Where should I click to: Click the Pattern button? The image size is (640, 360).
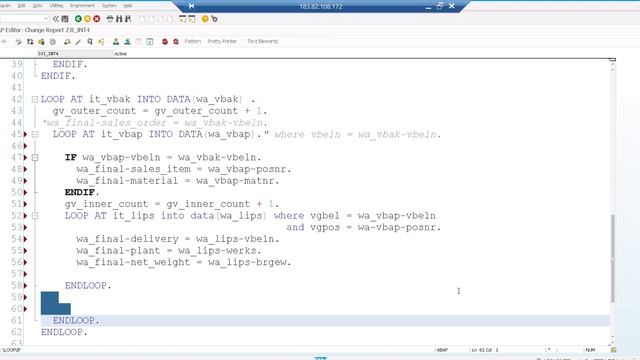pyautogui.click(x=193, y=42)
